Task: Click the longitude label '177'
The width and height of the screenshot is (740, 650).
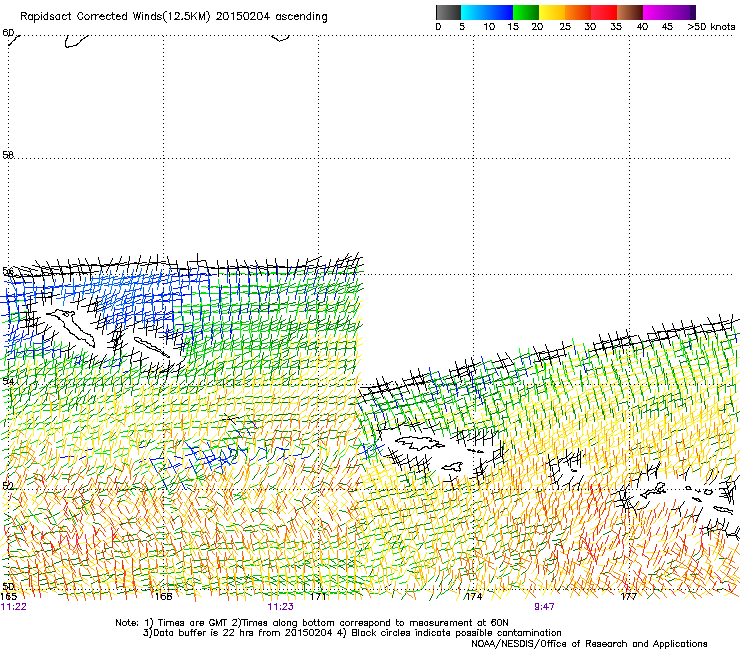Action: (629, 597)
